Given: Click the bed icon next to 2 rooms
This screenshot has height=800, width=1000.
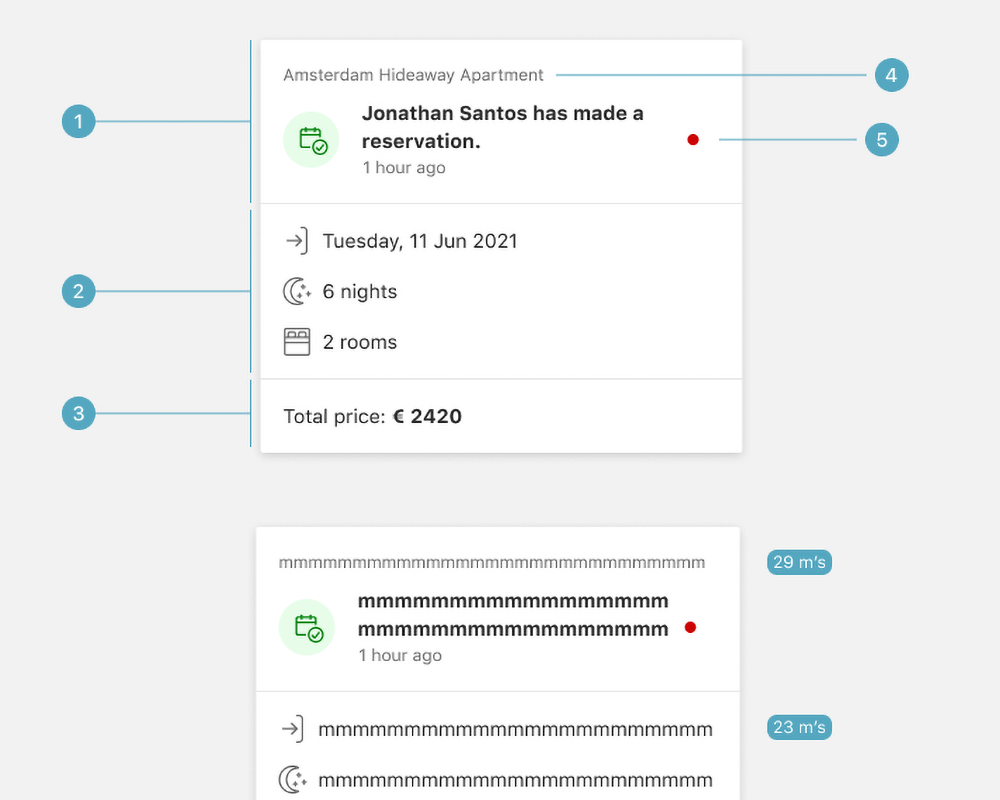Looking at the screenshot, I should [x=296, y=342].
